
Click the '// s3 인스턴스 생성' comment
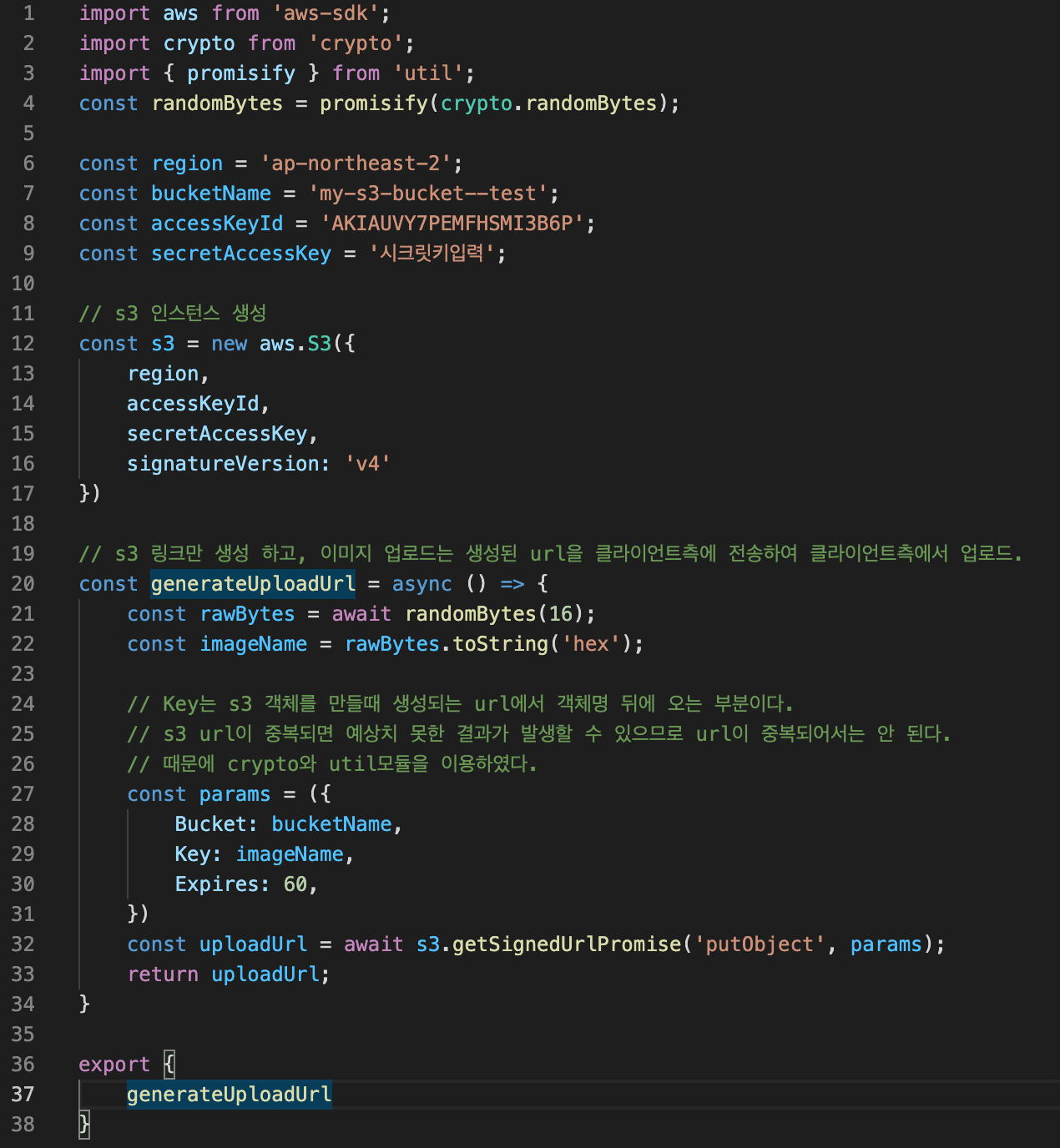point(173,314)
